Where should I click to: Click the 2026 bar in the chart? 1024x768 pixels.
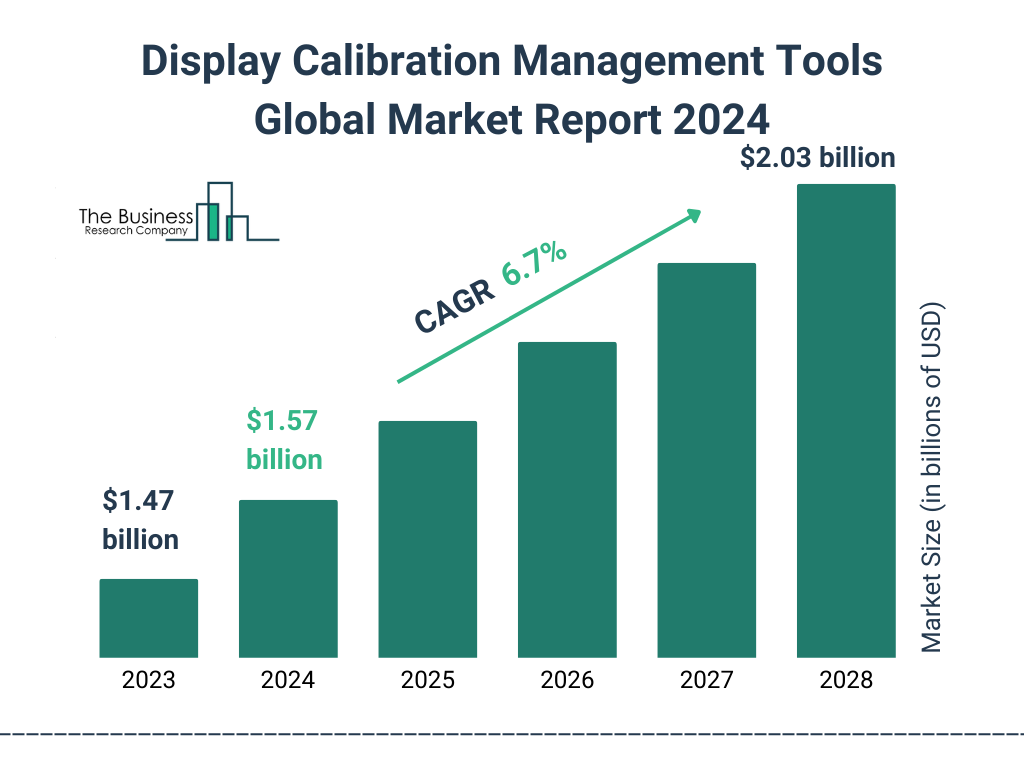coord(566,500)
